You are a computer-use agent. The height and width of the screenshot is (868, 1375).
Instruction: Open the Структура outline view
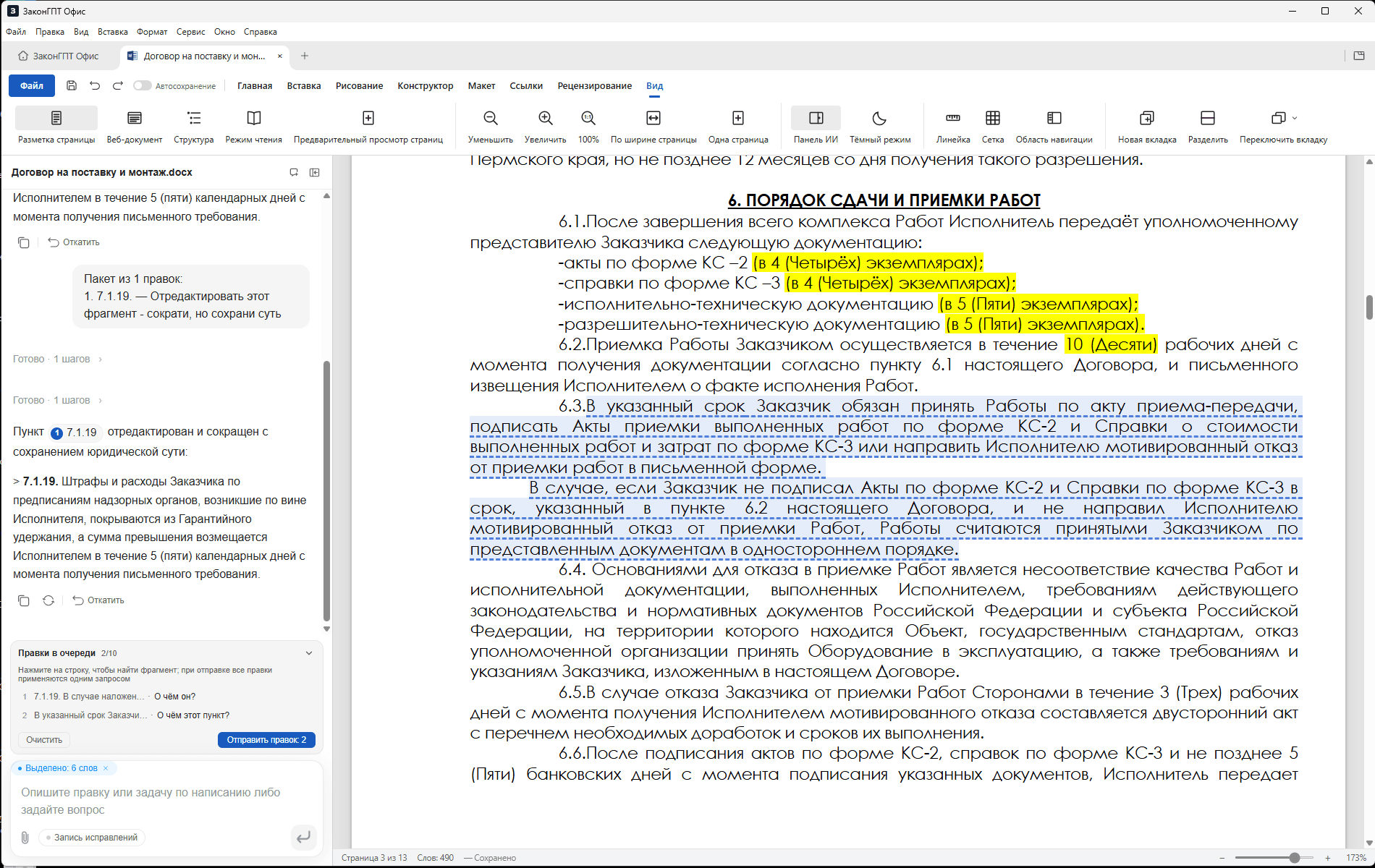pos(194,126)
